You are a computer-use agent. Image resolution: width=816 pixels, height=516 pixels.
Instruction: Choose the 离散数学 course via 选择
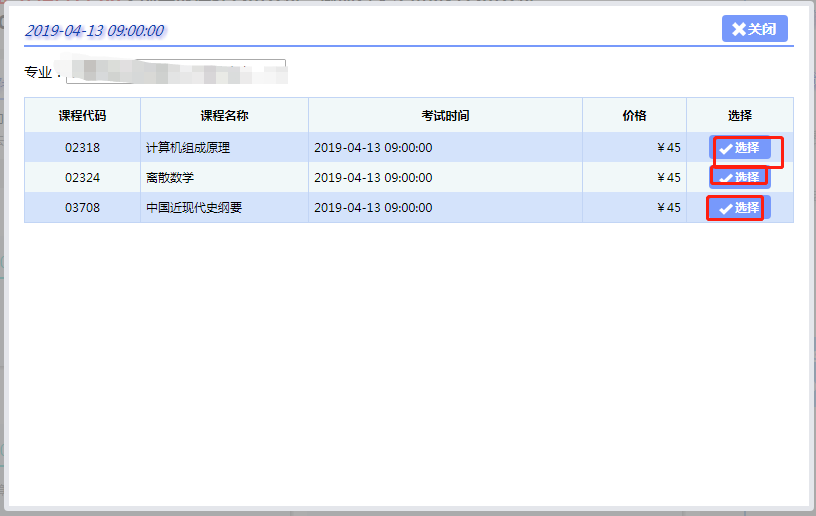tap(740, 177)
